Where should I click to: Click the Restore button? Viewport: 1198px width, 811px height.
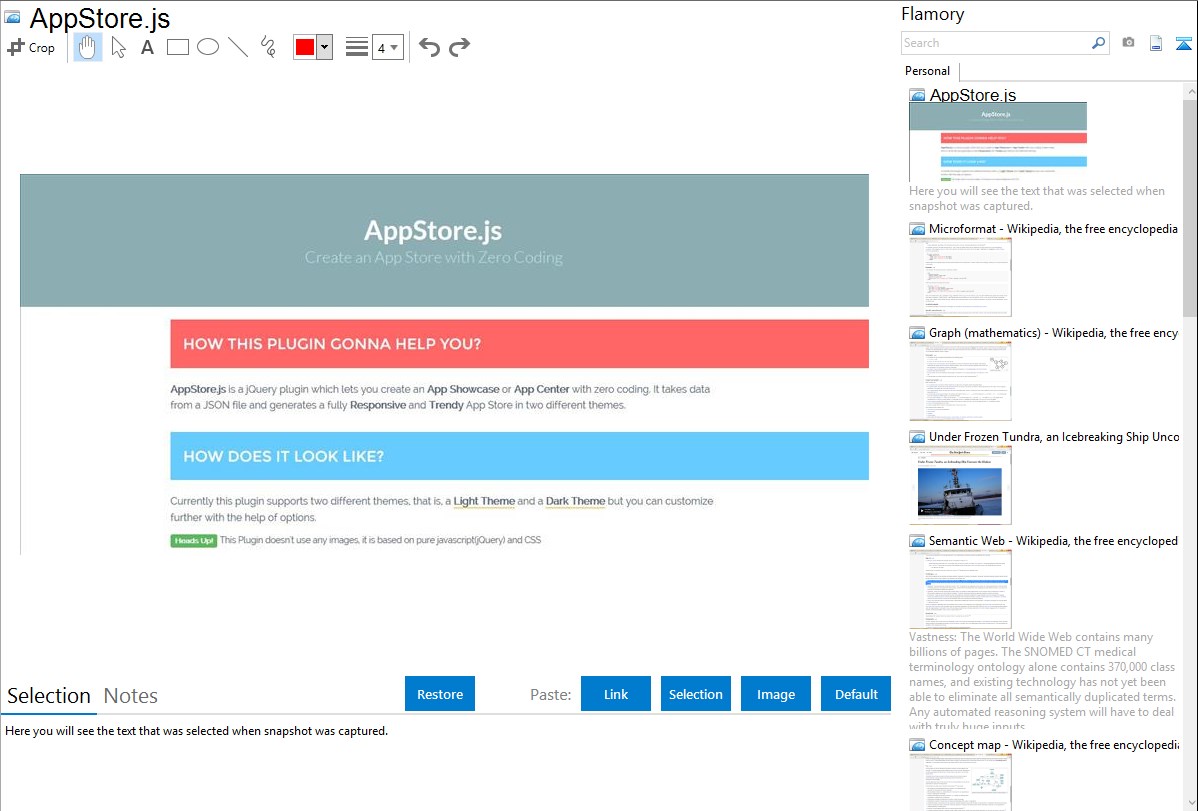tap(440, 694)
